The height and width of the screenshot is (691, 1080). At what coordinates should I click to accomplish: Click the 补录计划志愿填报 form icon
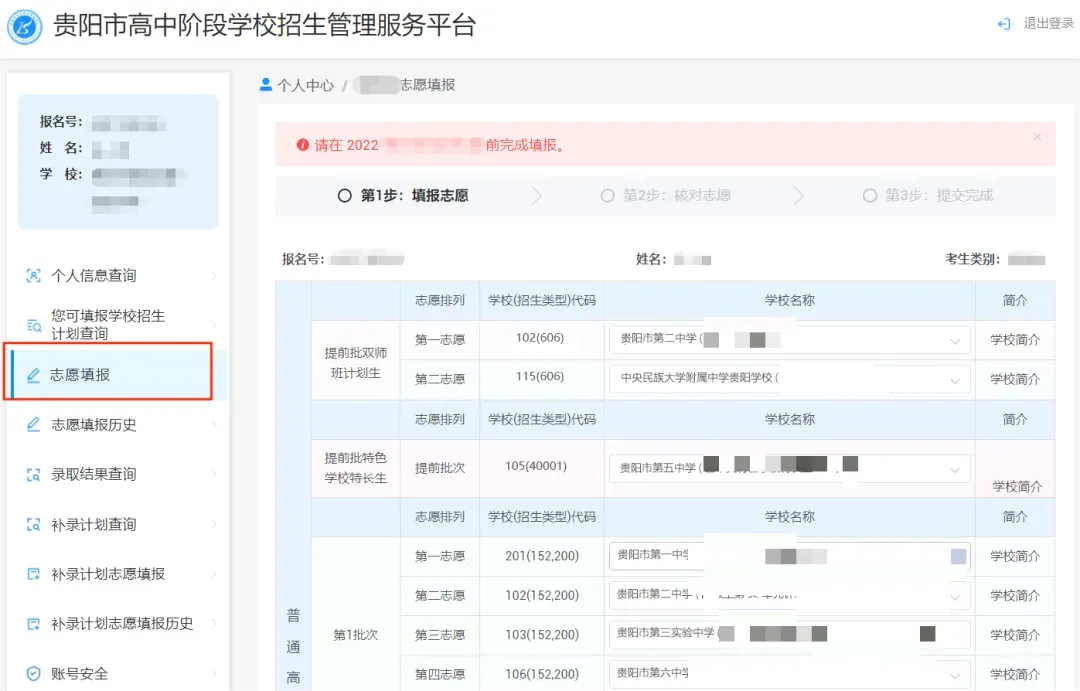click(x=35, y=573)
